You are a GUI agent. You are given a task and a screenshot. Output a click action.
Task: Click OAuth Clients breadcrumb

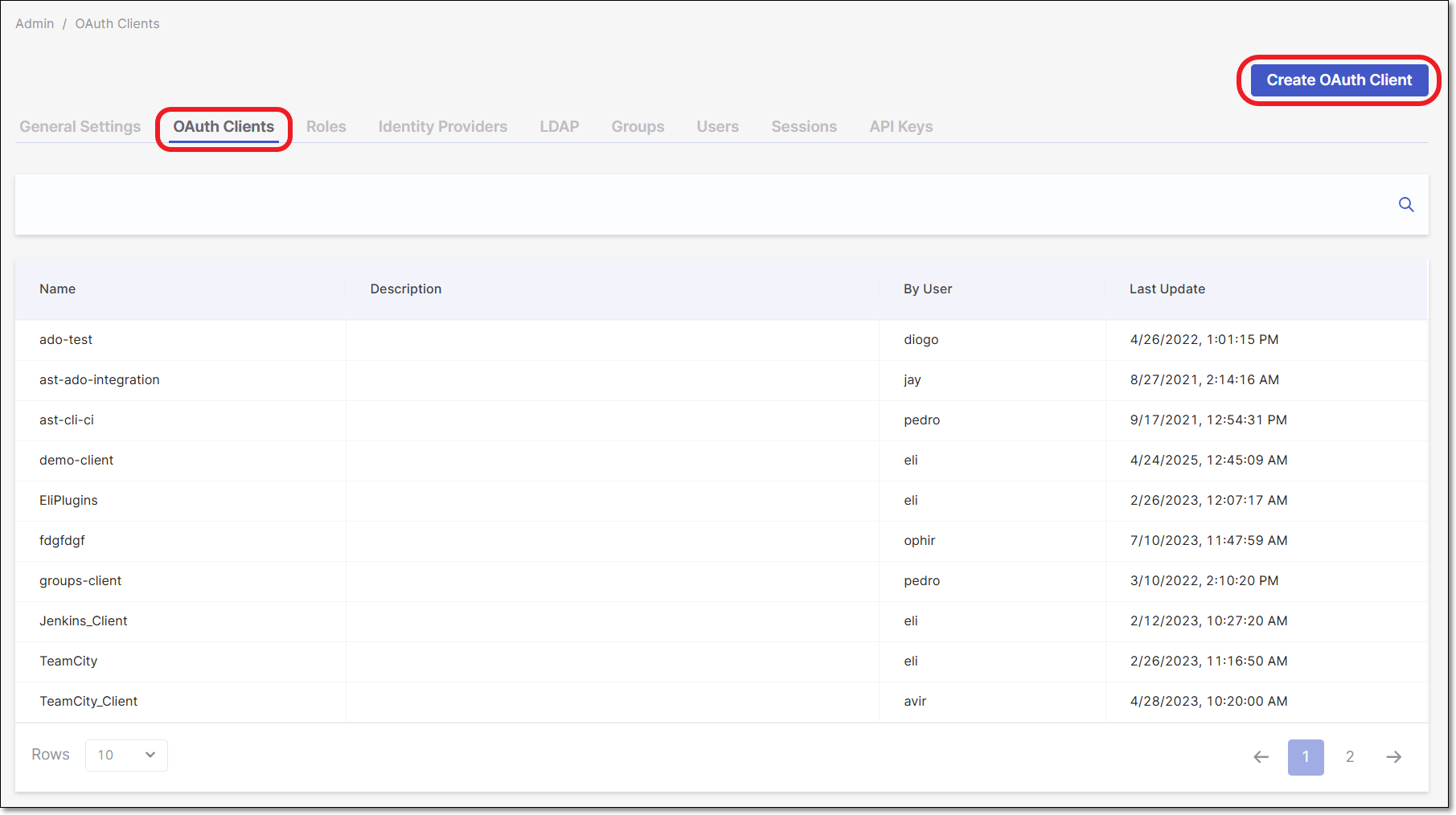(117, 24)
